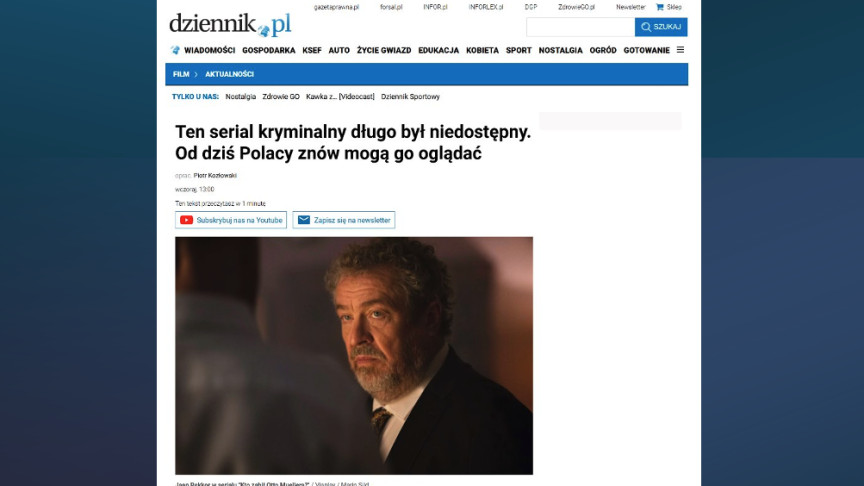Go to dziennik.pl homepage logo

[230, 25]
